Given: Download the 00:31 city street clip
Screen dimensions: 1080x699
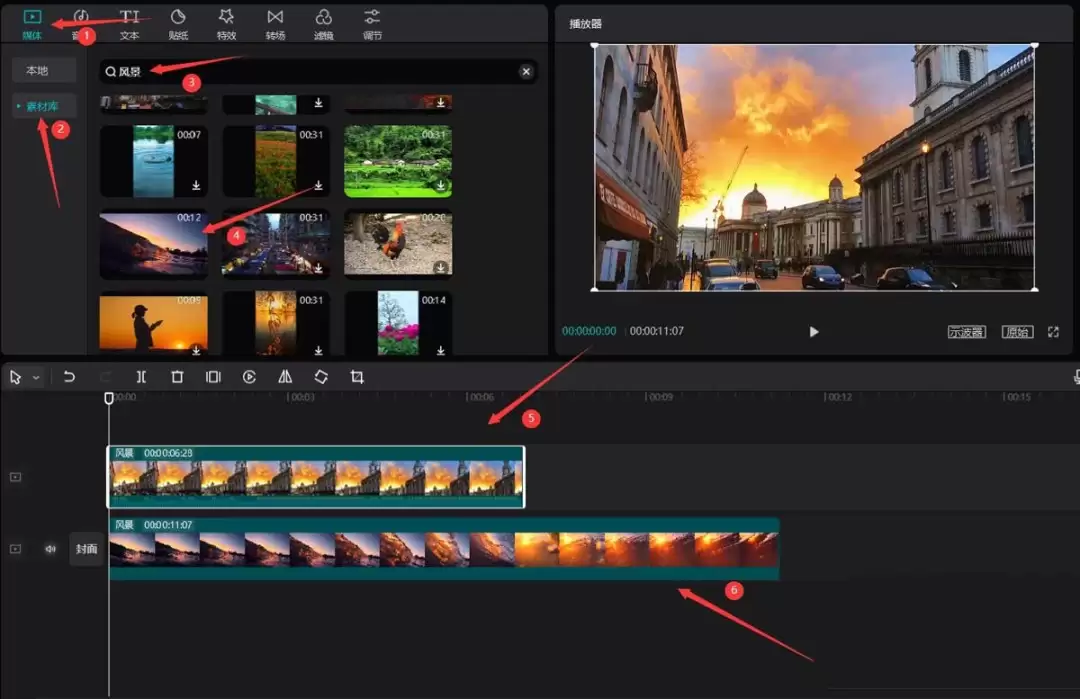Looking at the screenshot, I should 318,267.
